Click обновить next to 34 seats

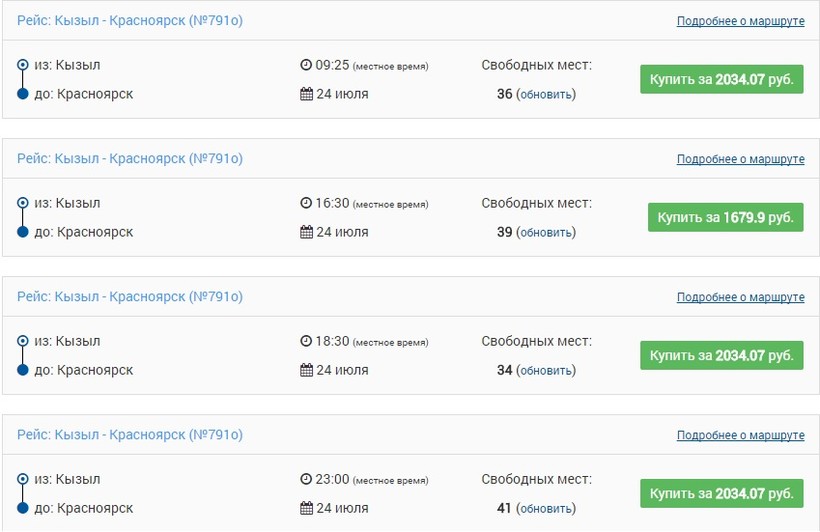coord(546,371)
